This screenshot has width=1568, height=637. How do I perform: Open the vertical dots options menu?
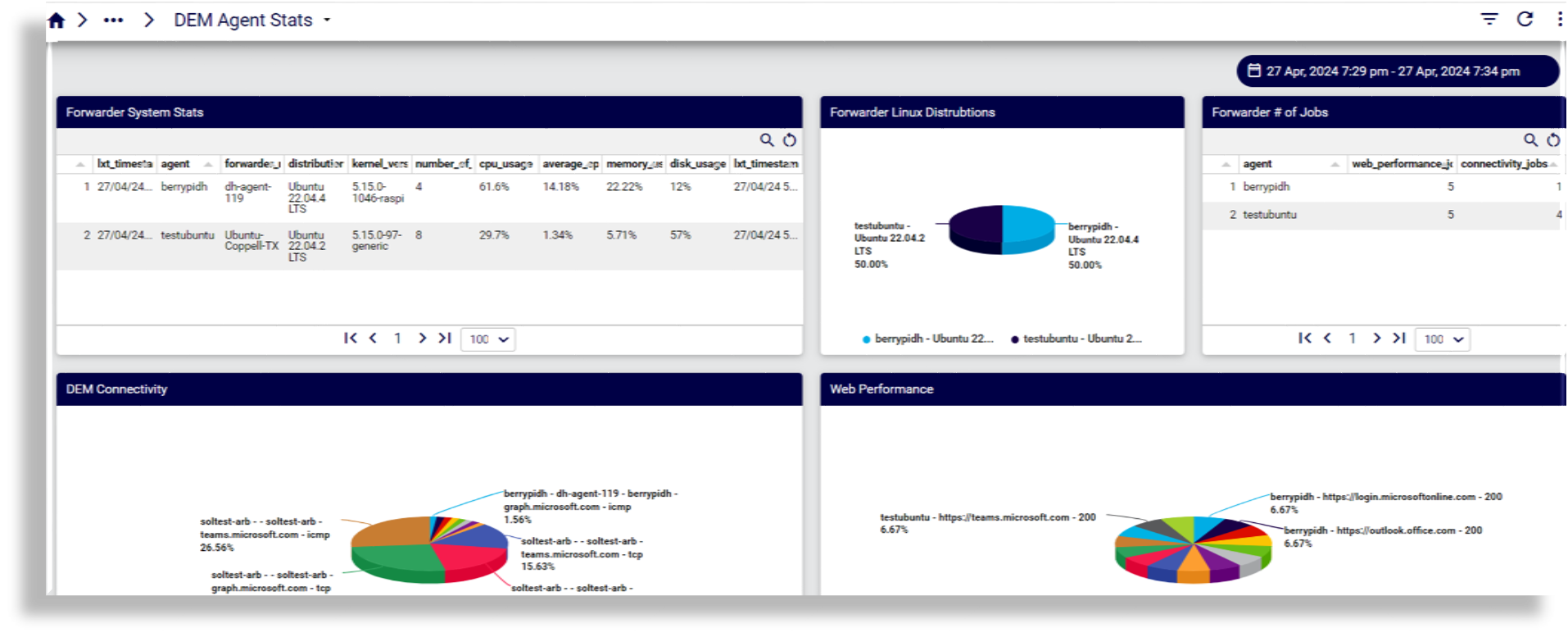pos(1559,19)
